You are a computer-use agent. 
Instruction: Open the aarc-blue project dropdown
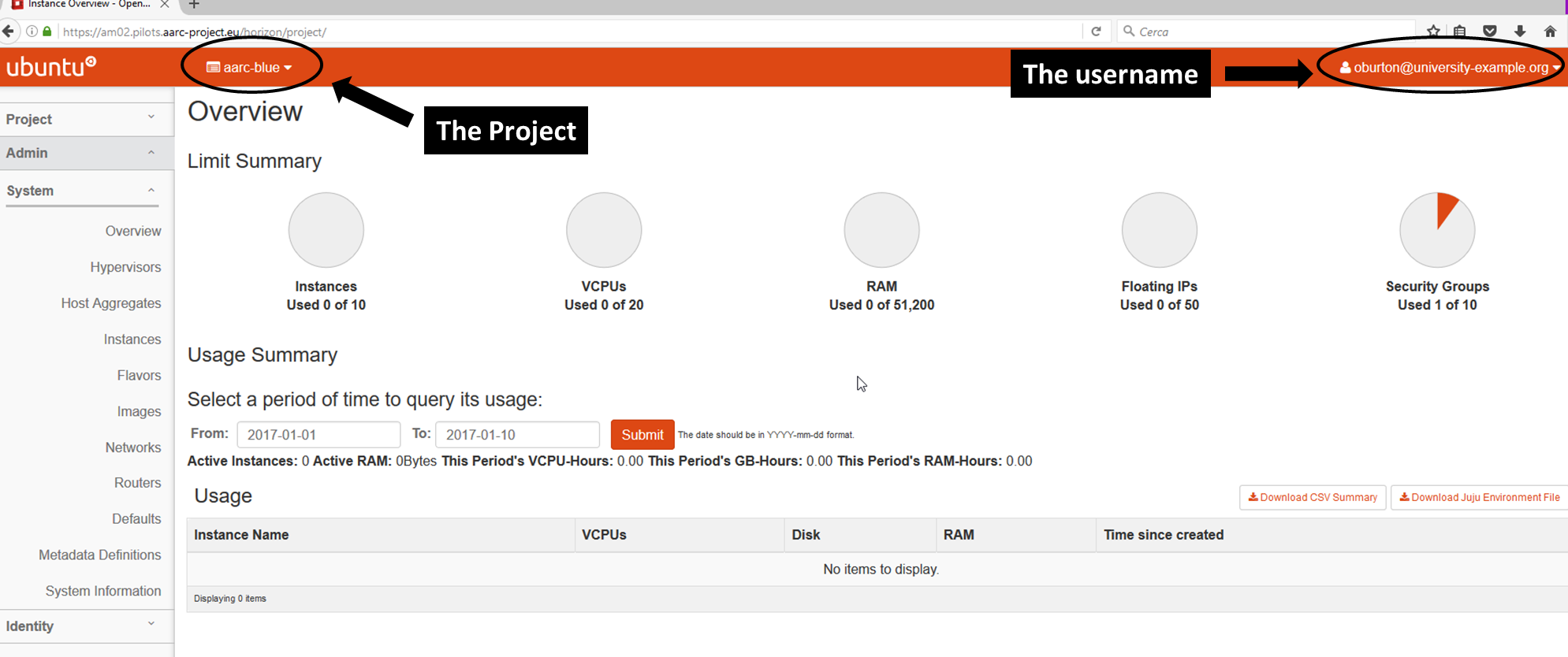[250, 68]
